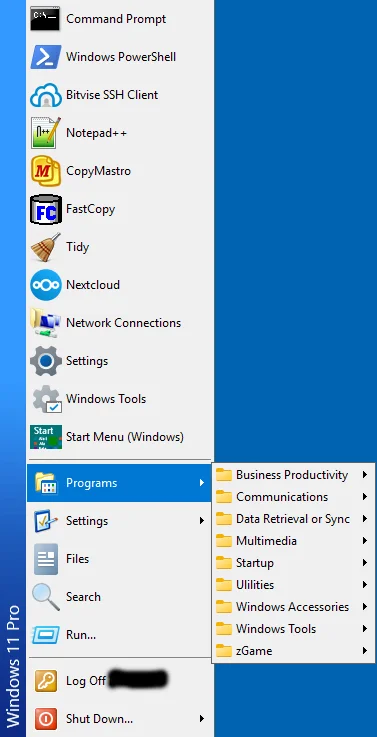Image resolution: width=377 pixels, height=737 pixels.
Task: Click the Network Connections icon
Action: (46, 323)
